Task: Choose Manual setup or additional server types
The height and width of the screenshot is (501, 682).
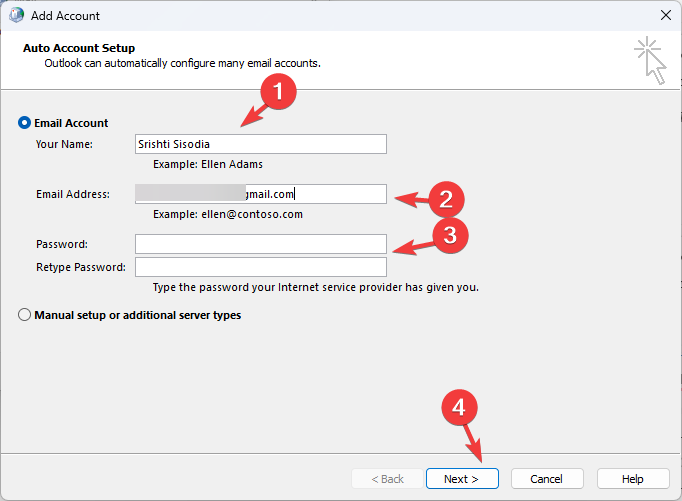Action: coord(25,315)
